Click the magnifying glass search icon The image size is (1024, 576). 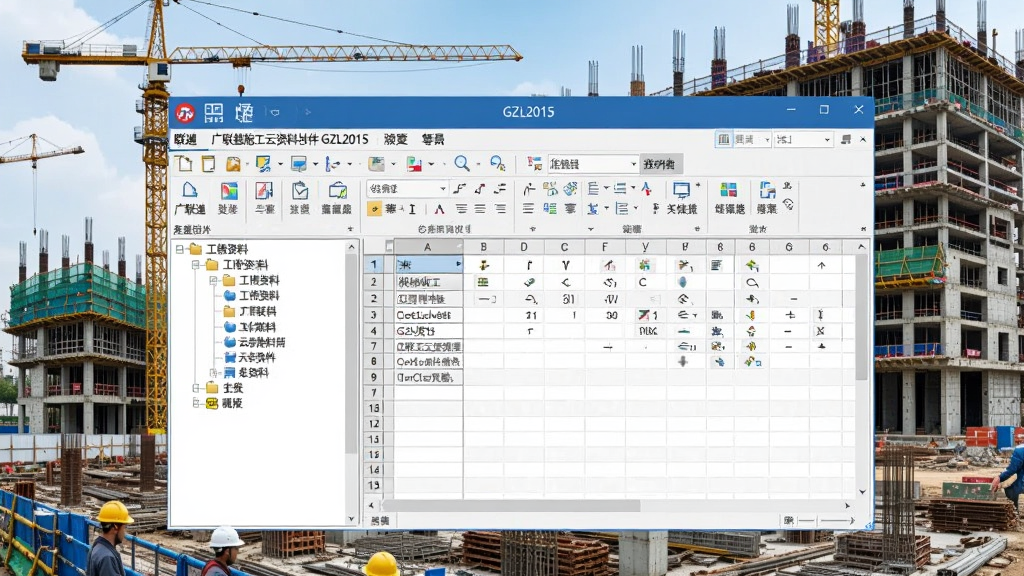pos(462,163)
